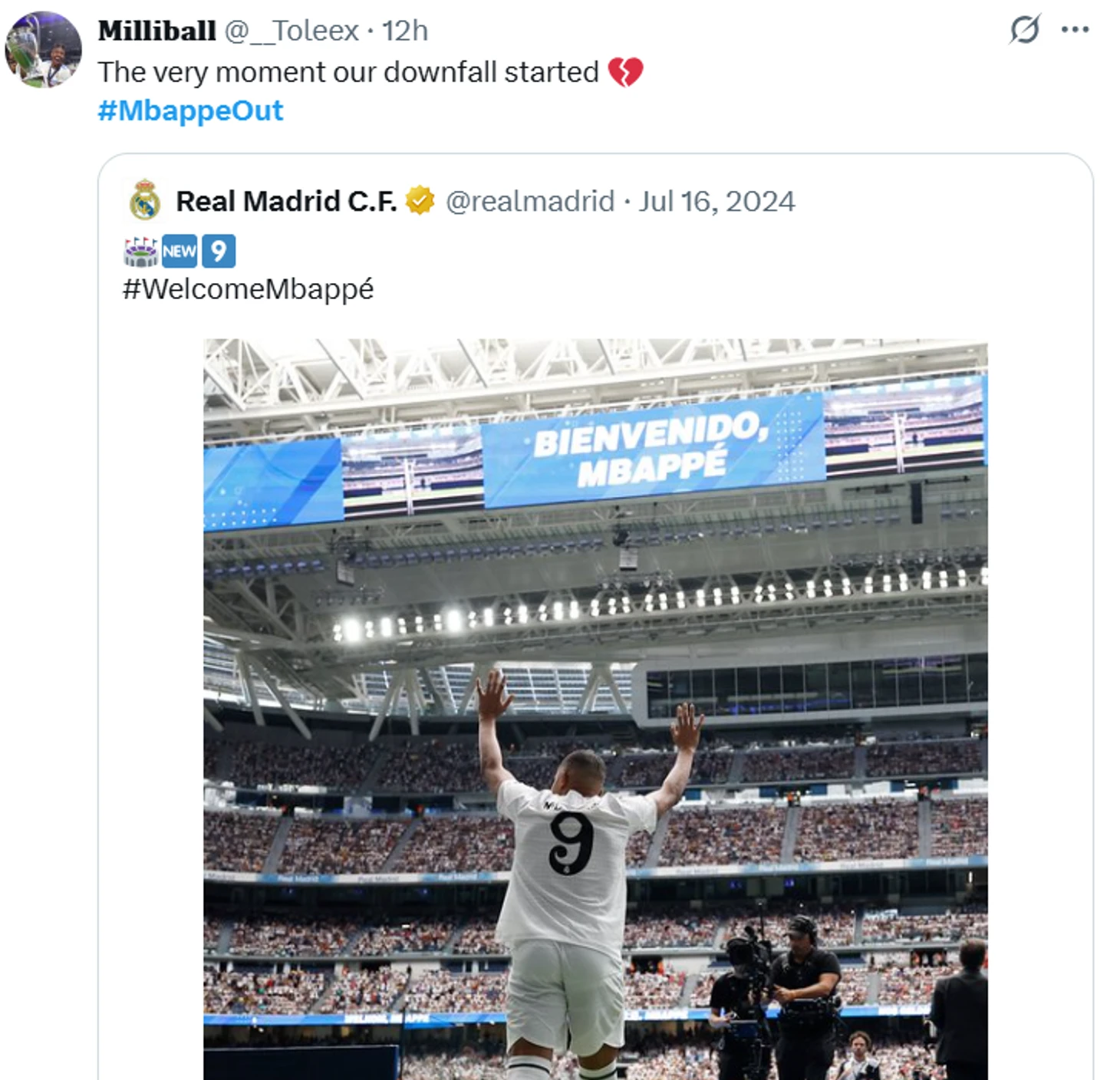The width and height of the screenshot is (1120, 1080).
Task: Open the three-dot More options menu
Action: point(1075,30)
